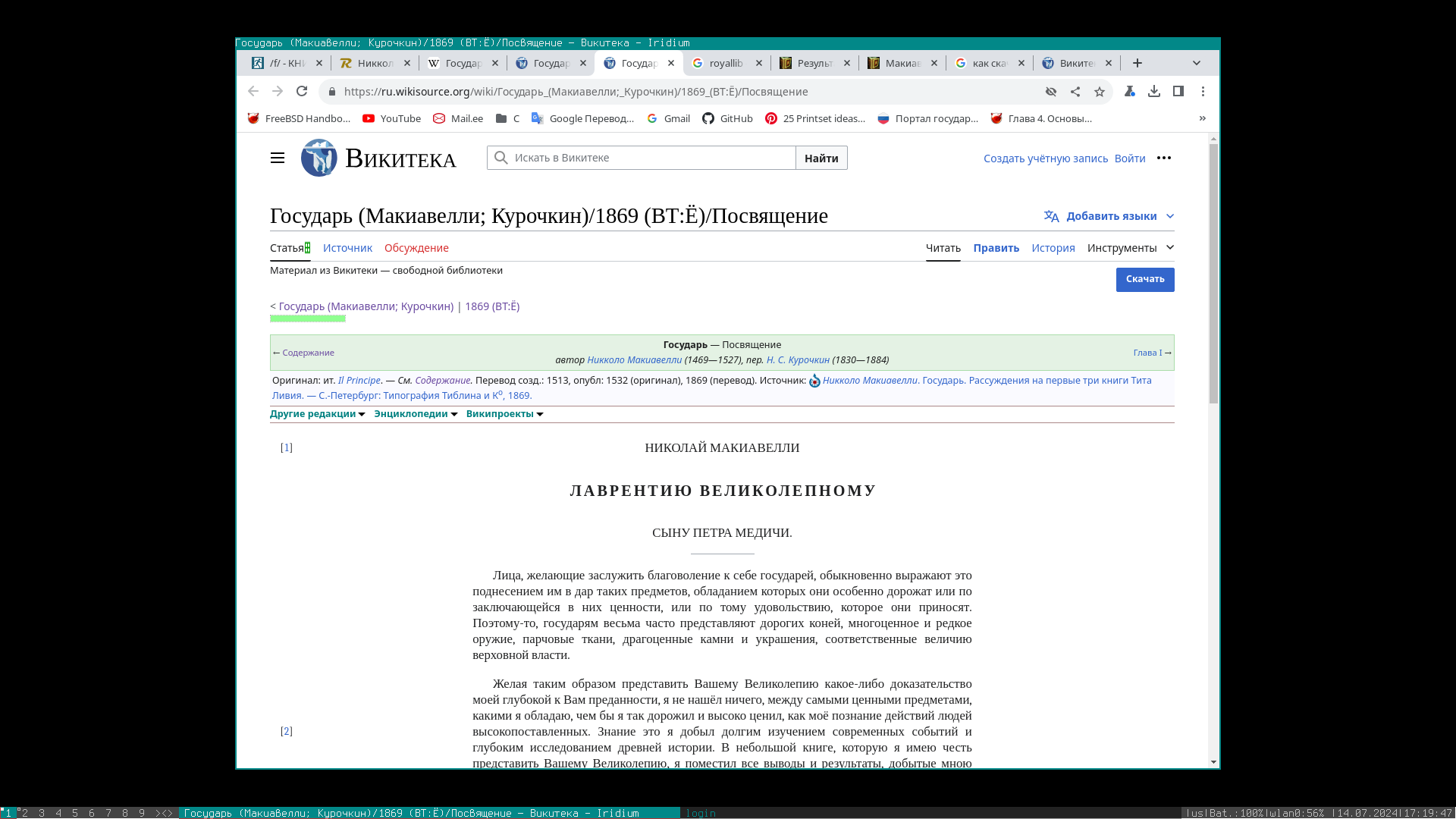Click the Викитека globe logo
This screenshot has height=819, width=1456.
(319, 158)
